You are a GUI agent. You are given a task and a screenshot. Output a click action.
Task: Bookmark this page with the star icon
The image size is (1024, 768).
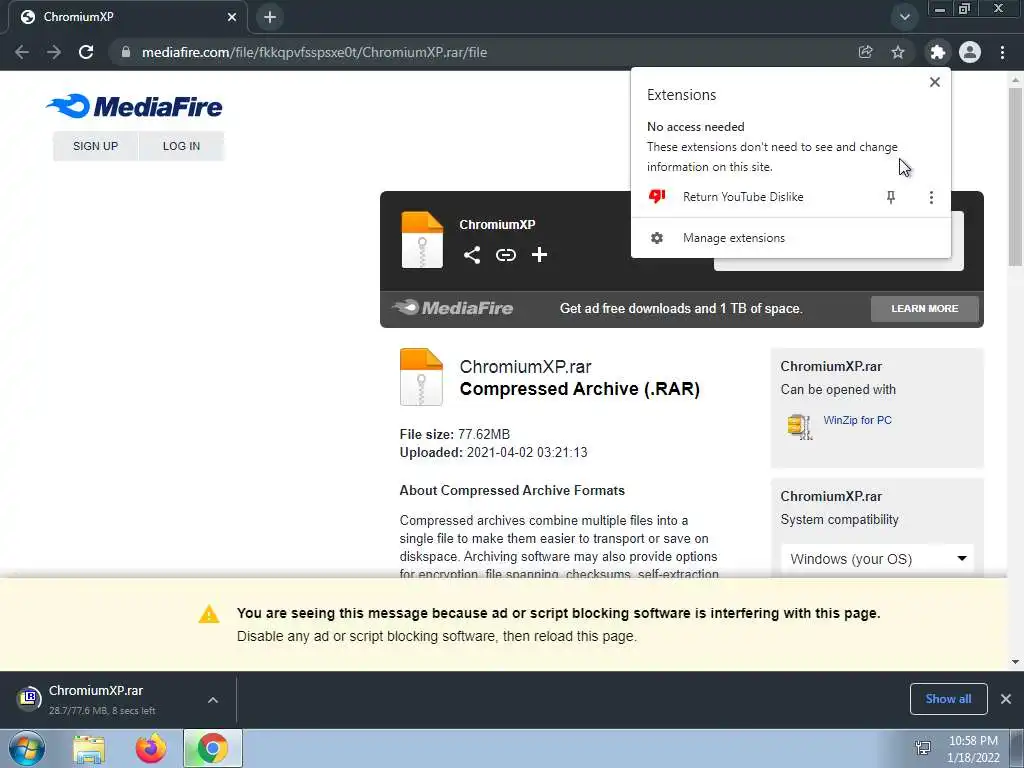898,52
